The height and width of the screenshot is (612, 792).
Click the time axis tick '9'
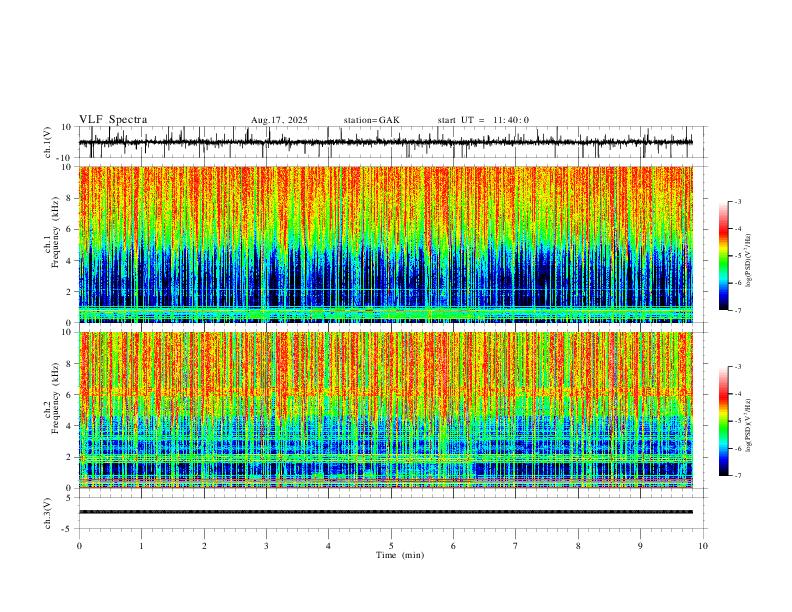click(640, 546)
